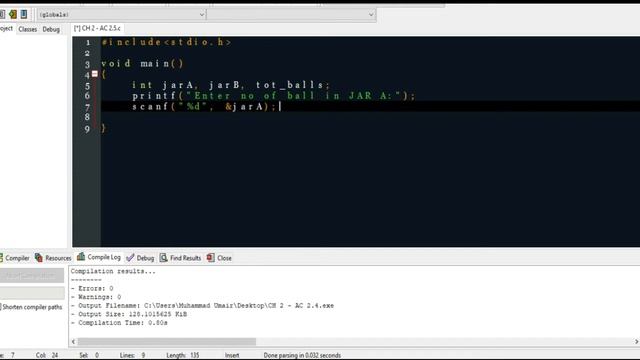Click the printf "Enter no of ball" line
640x360 pixels.
click(273, 96)
